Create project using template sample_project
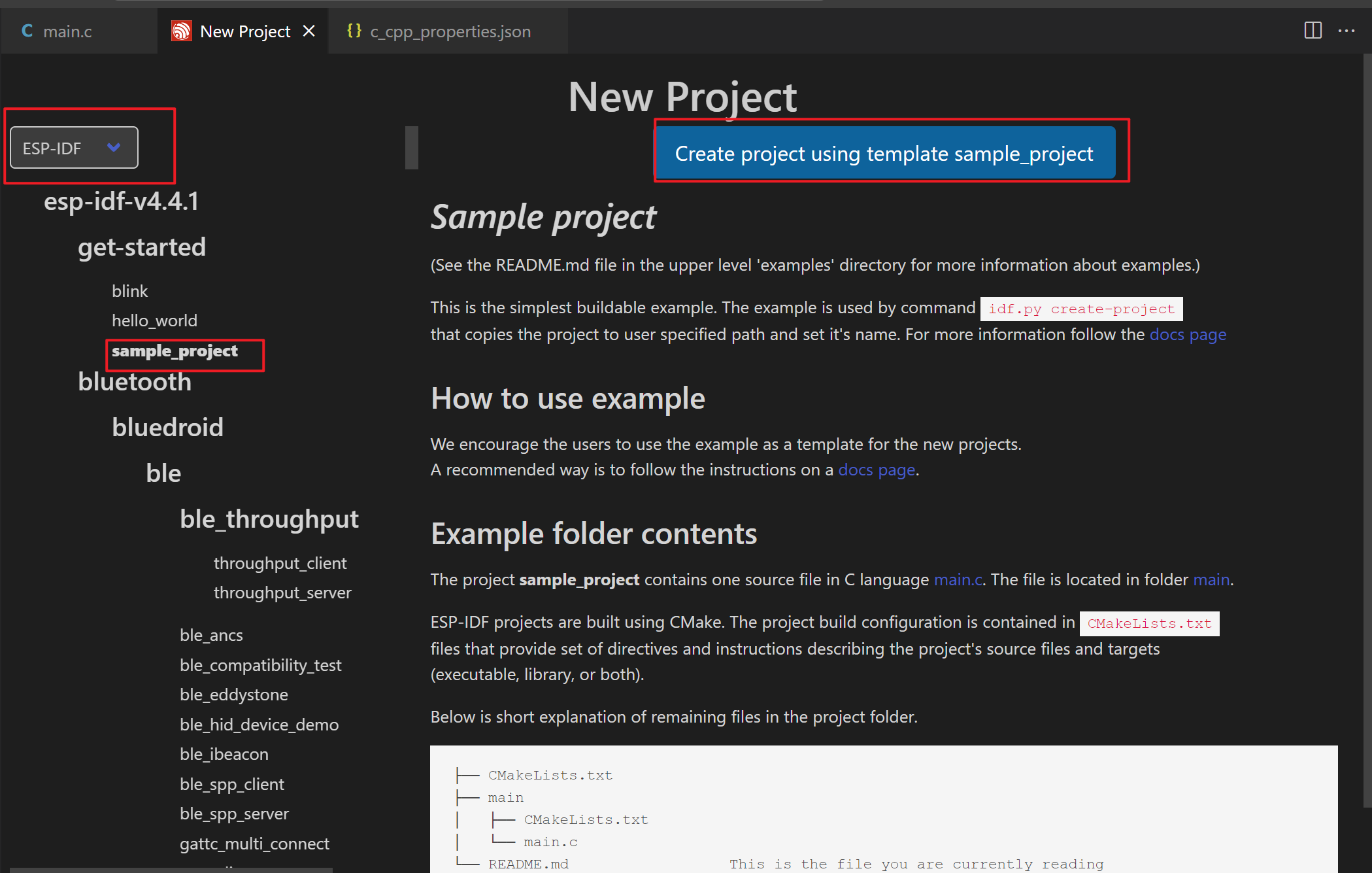The height and width of the screenshot is (873, 1372). point(884,154)
